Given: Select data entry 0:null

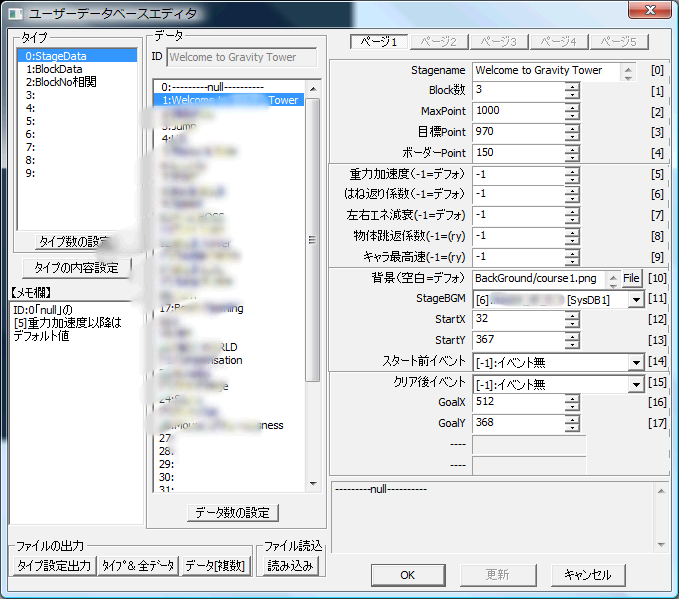Looking at the screenshot, I should (230, 87).
